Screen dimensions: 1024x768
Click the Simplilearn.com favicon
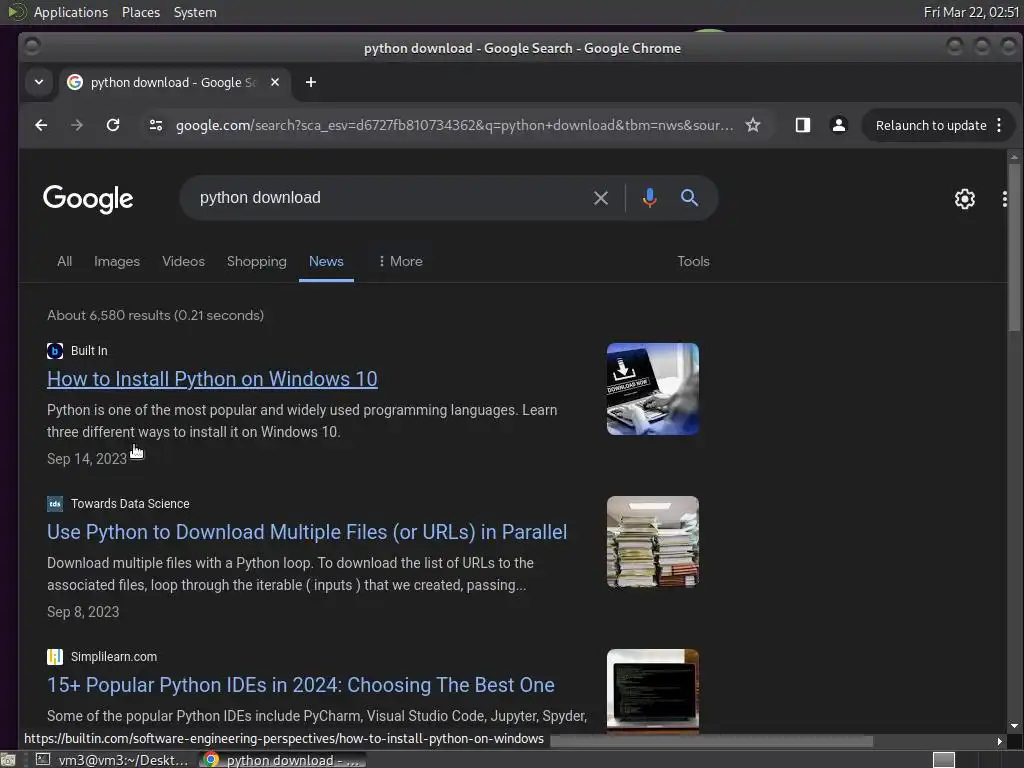pyautogui.click(x=55, y=656)
